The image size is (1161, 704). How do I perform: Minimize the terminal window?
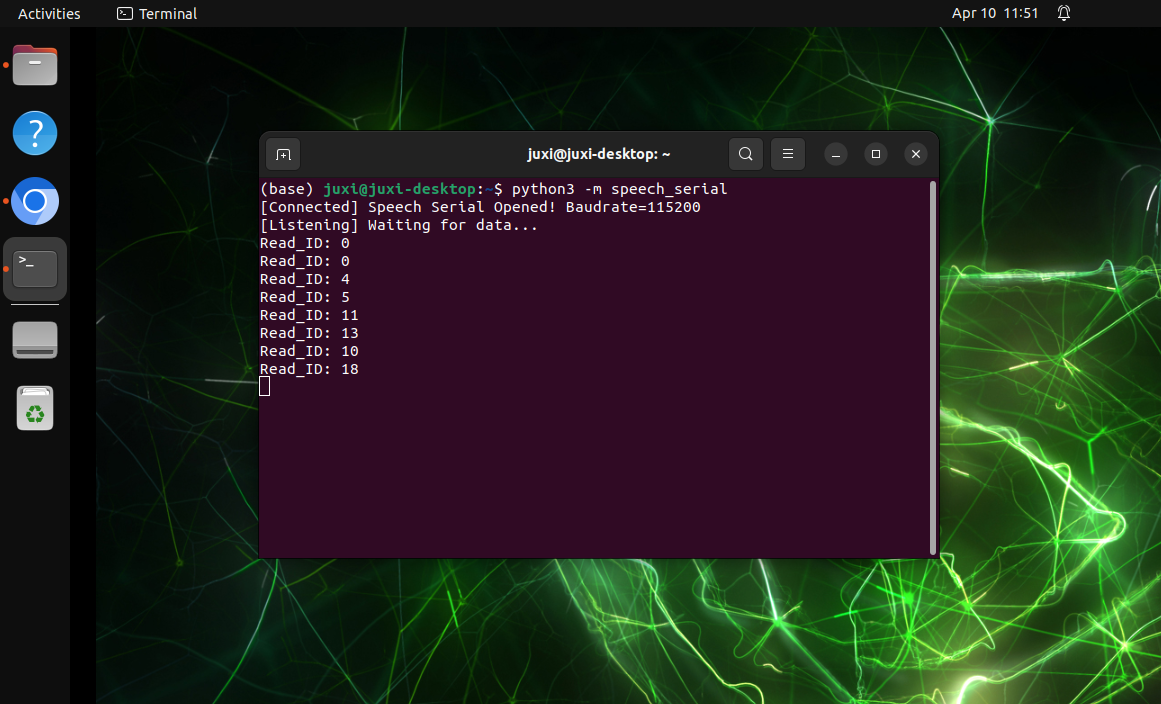pyautogui.click(x=836, y=154)
